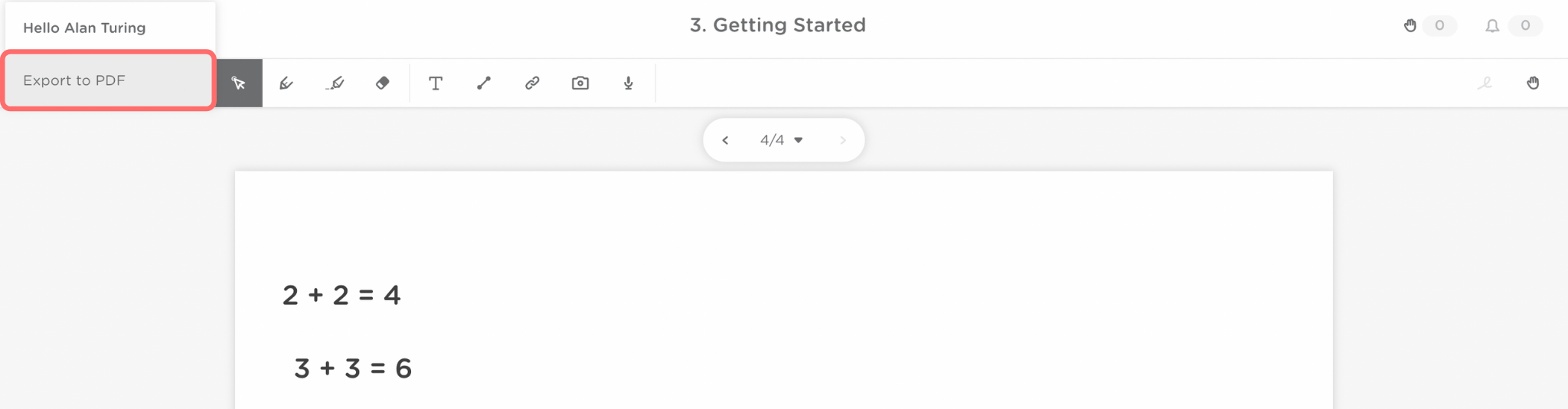Open the Camera image tool

click(580, 83)
